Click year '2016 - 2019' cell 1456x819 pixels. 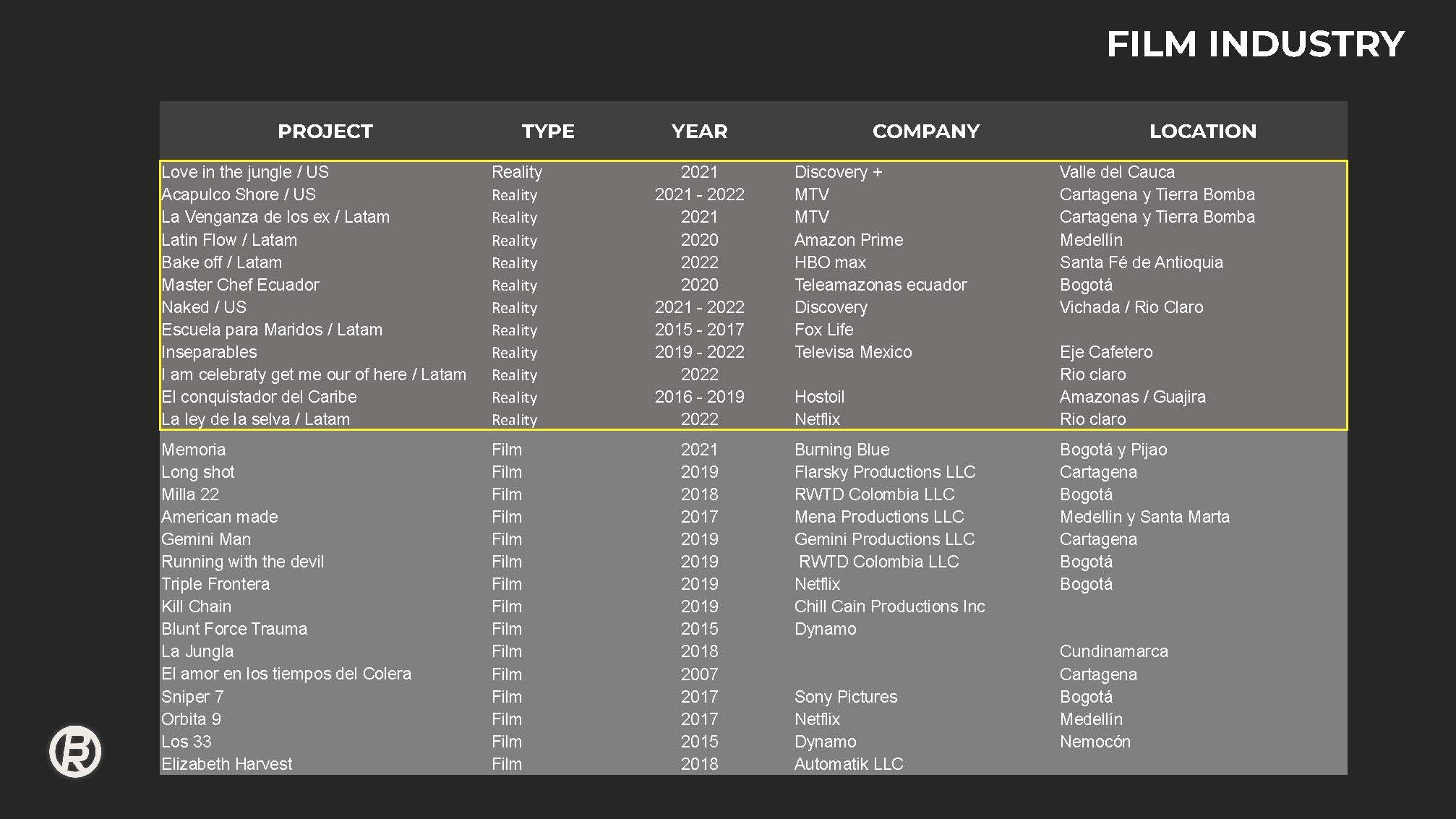tap(699, 397)
